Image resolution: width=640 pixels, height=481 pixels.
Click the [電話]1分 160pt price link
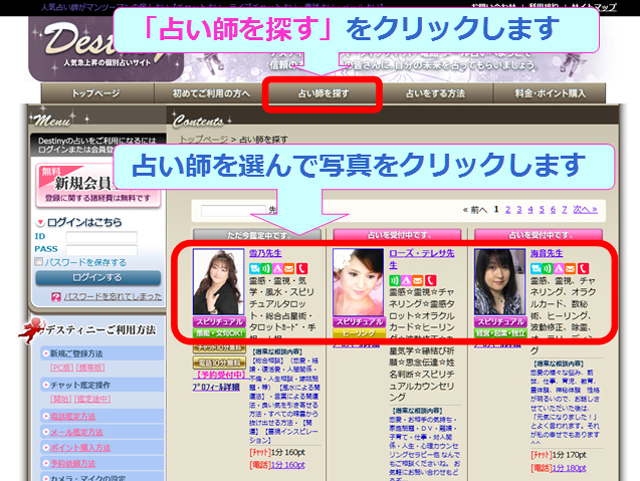(277, 465)
